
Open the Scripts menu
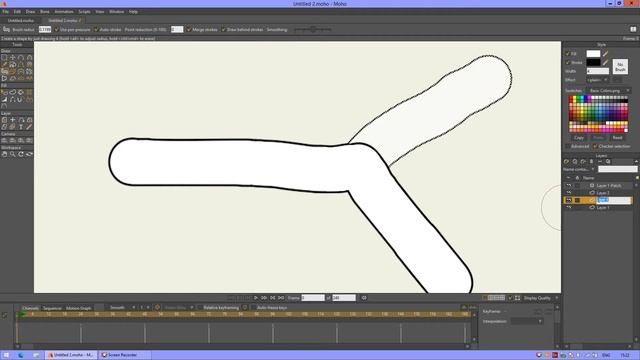click(84, 12)
